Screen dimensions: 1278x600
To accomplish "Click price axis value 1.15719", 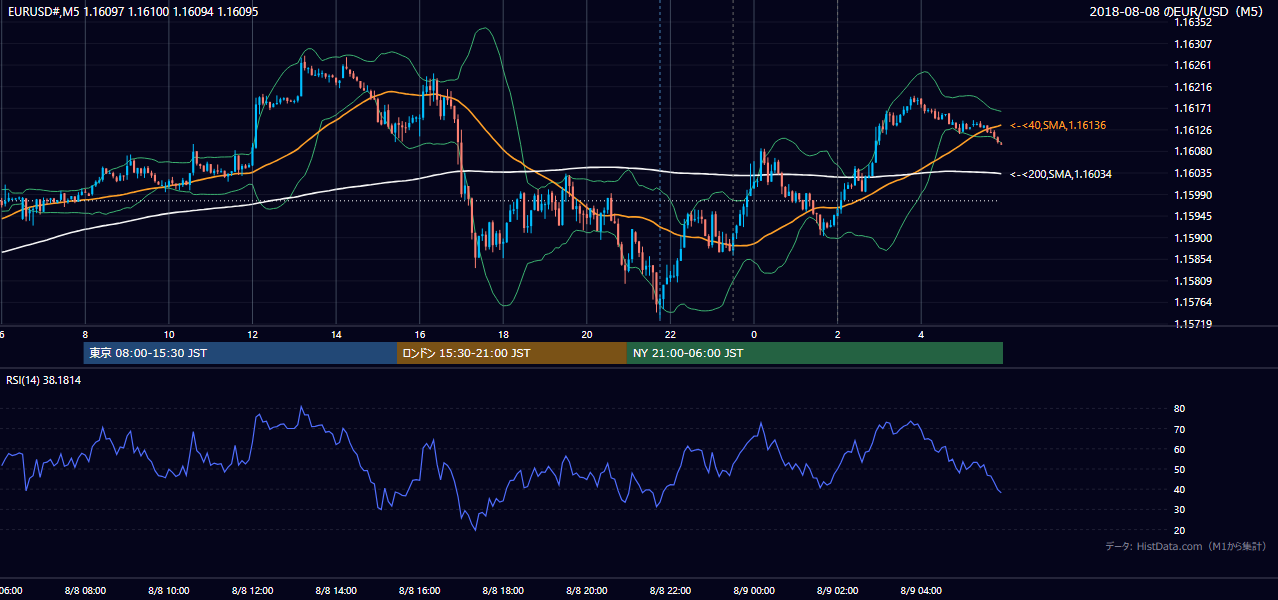I will [x=1193, y=324].
